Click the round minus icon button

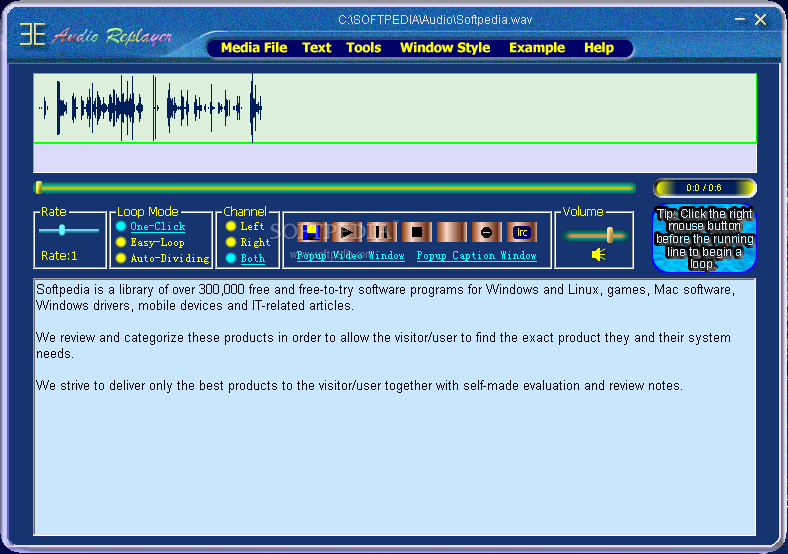pos(486,232)
